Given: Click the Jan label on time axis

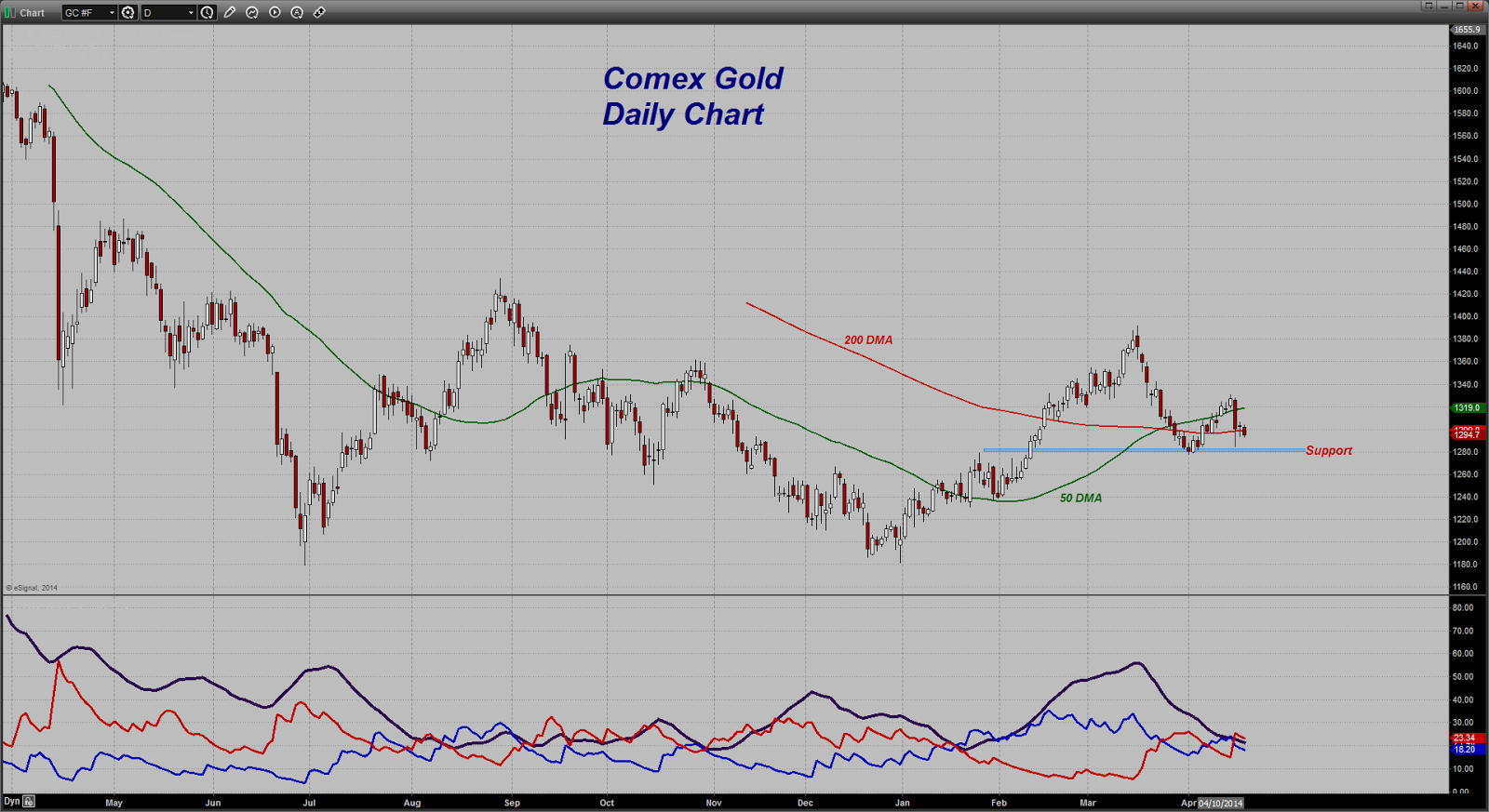Looking at the screenshot, I should click(902, 803).
